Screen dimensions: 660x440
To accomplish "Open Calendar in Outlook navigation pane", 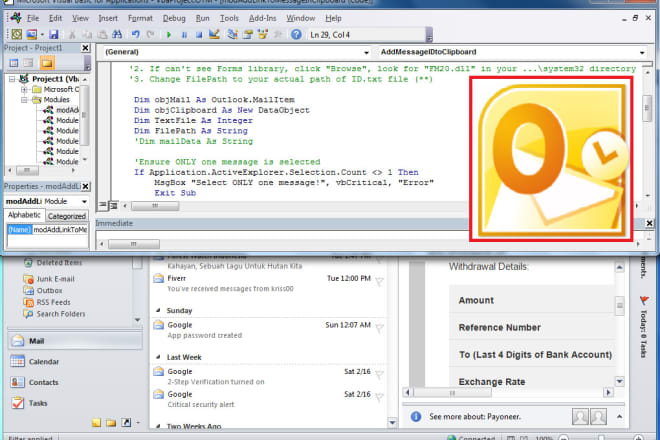I will (x=75, y=361).
